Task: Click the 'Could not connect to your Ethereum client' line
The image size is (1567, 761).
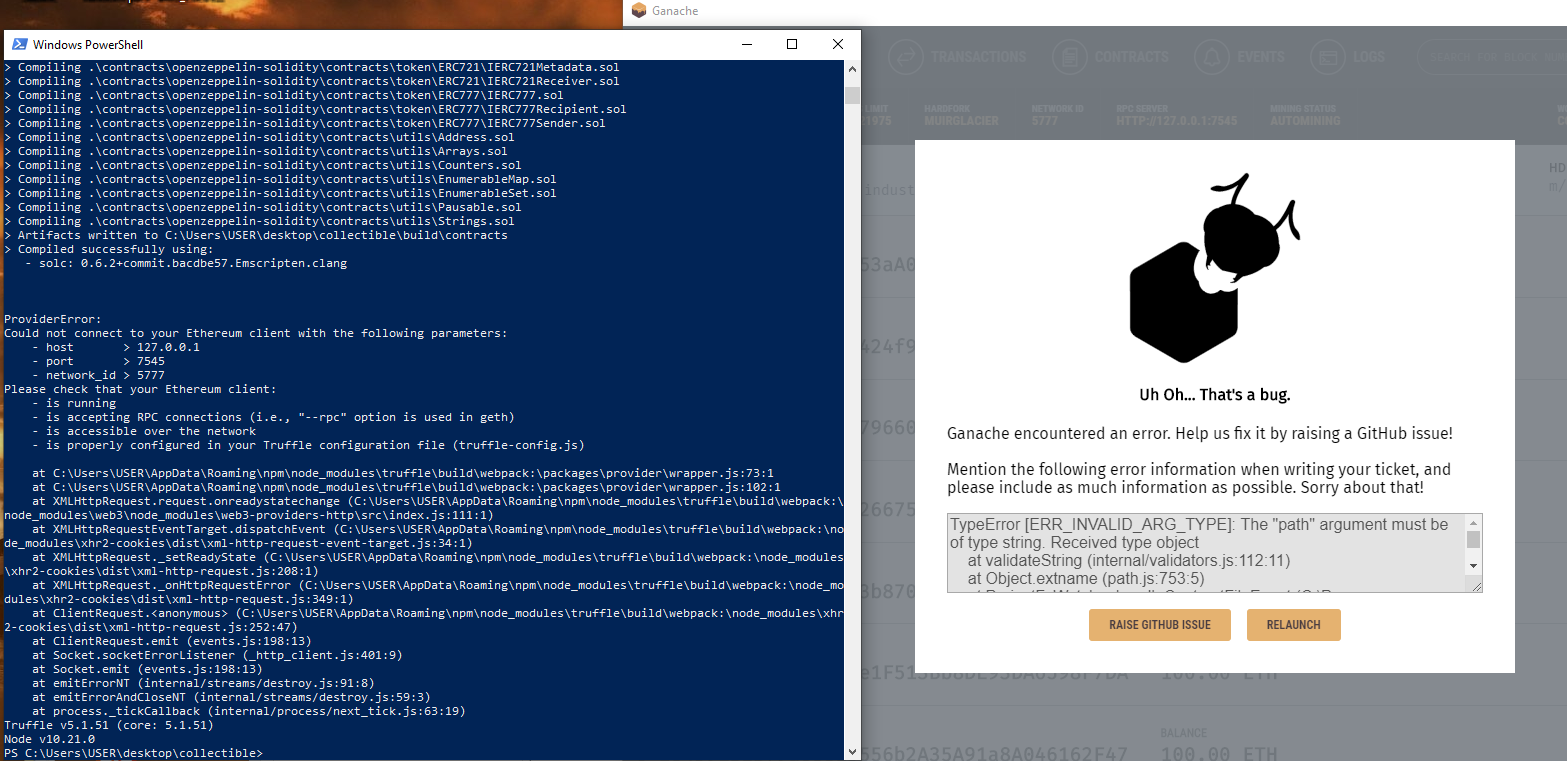Action: click(256, 333)
